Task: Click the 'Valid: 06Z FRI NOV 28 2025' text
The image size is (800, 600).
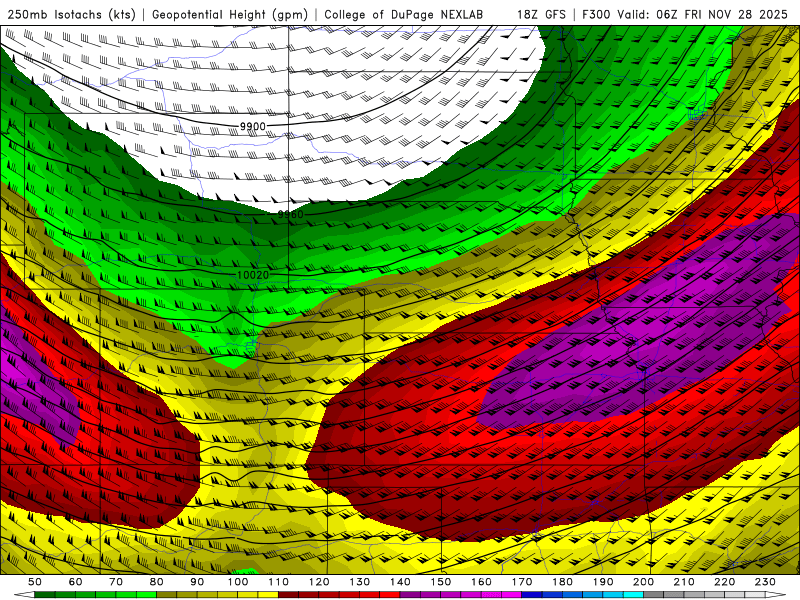Action: pos(703,14)
